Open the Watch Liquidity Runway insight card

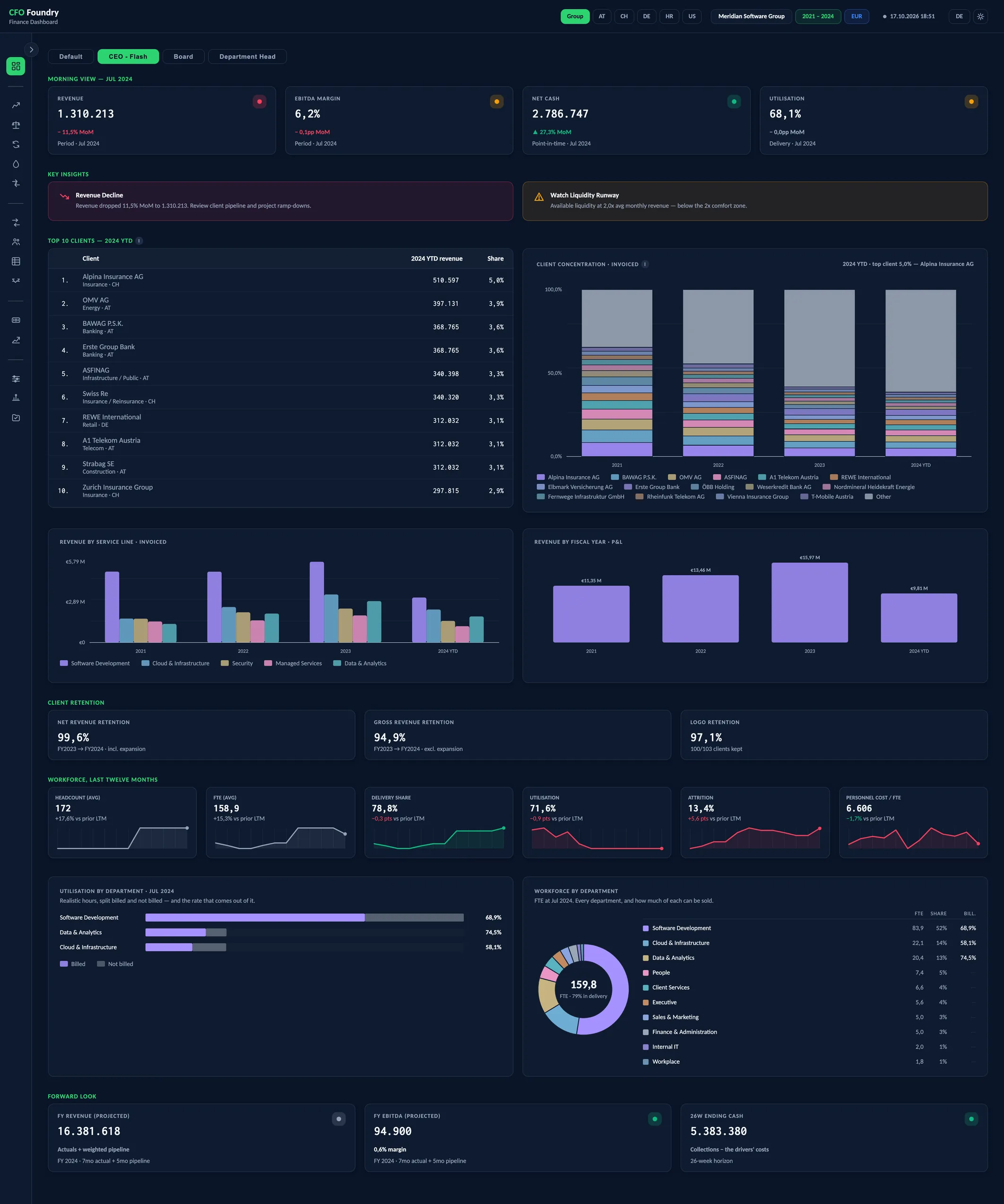(755, 201)
